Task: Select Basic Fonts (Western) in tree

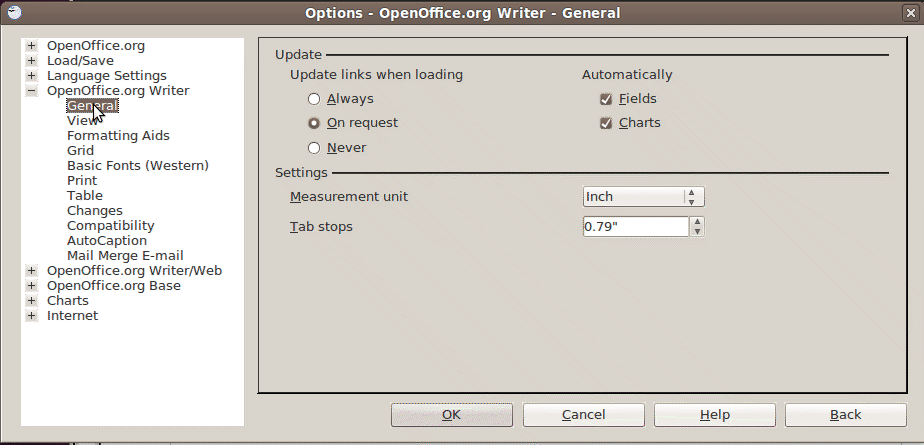Action: tap(137, 166)
